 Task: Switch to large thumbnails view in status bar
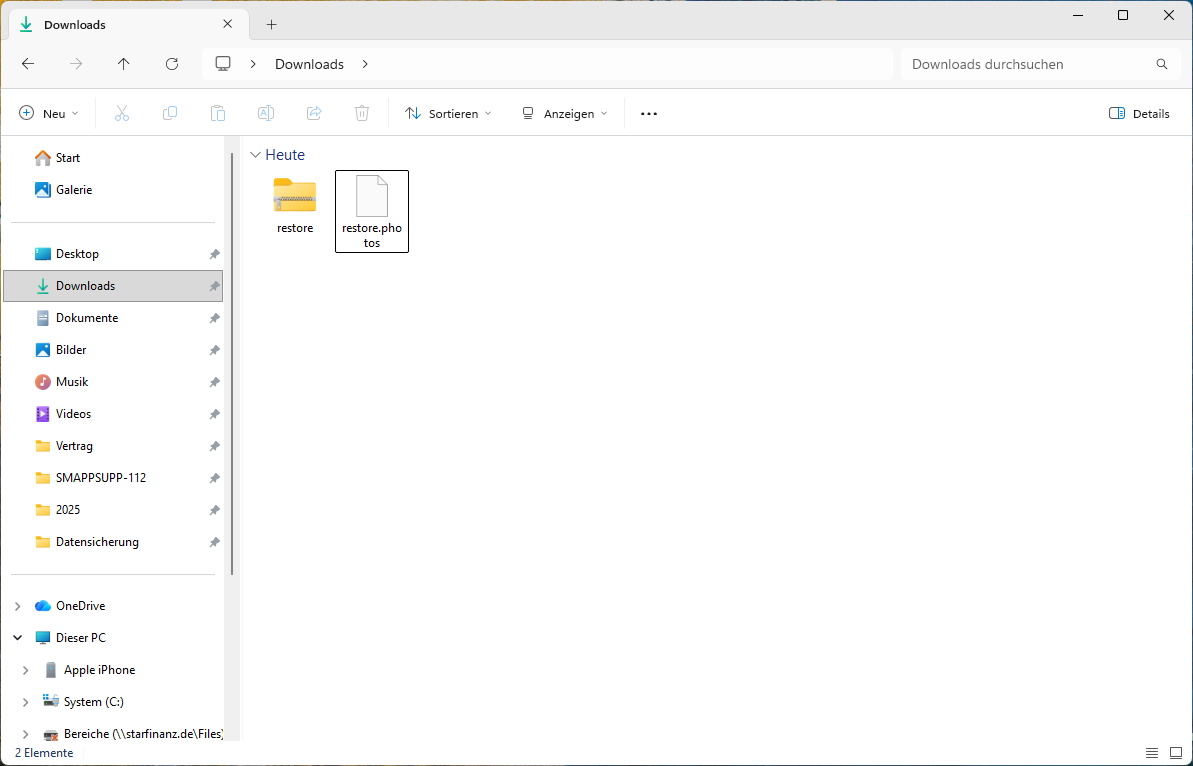point(1176,753)
